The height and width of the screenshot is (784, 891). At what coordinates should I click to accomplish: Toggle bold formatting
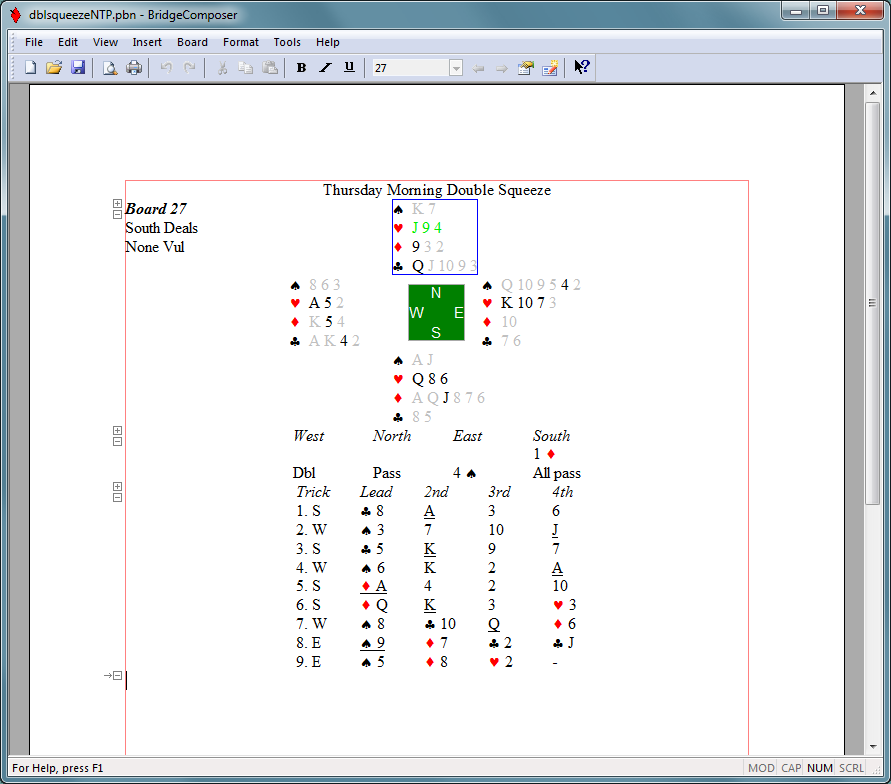click(x=301, y=68)
